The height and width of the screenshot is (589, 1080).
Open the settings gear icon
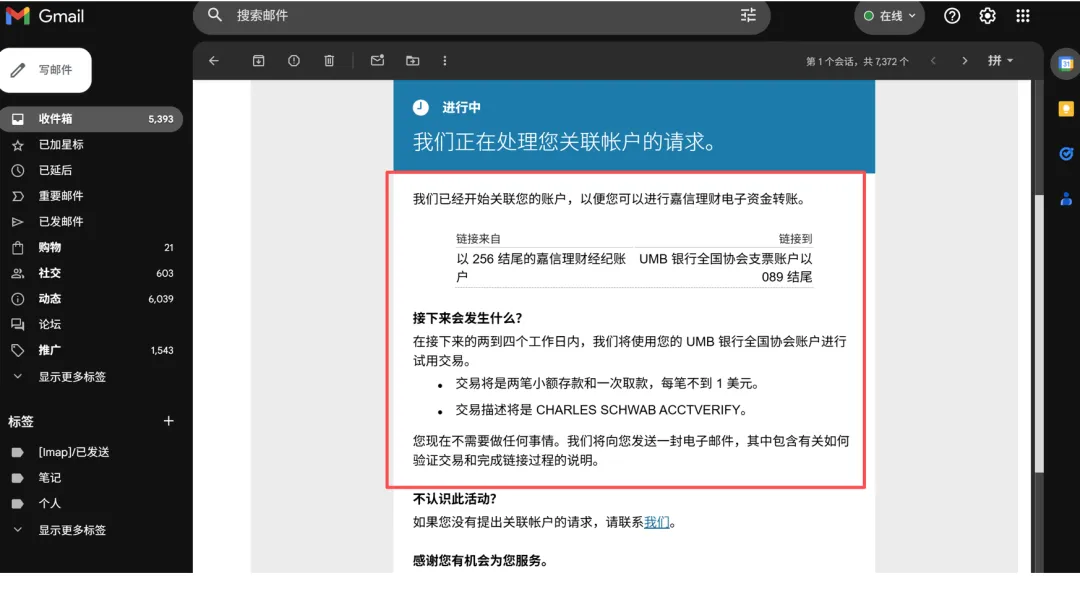[x=987, y=16]
